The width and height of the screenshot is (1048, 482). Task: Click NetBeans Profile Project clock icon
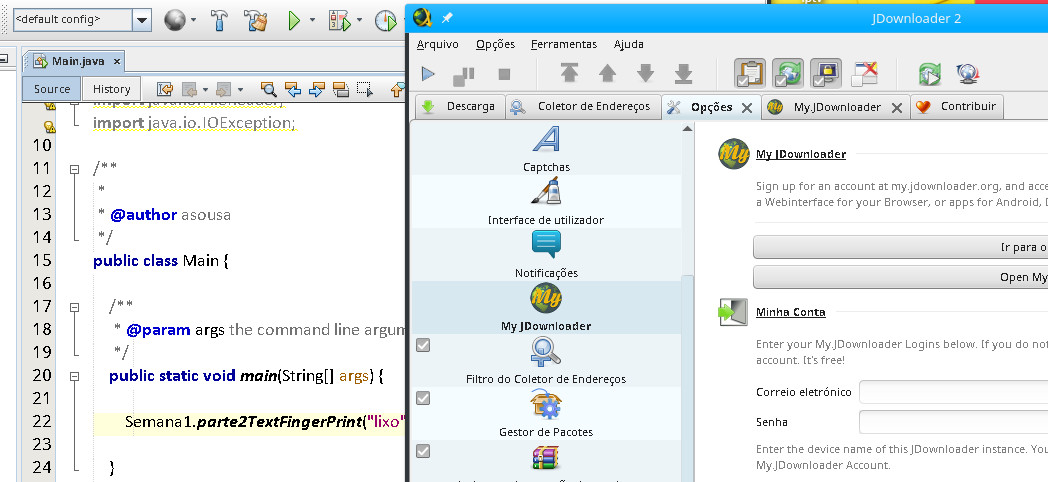[386, 21]
